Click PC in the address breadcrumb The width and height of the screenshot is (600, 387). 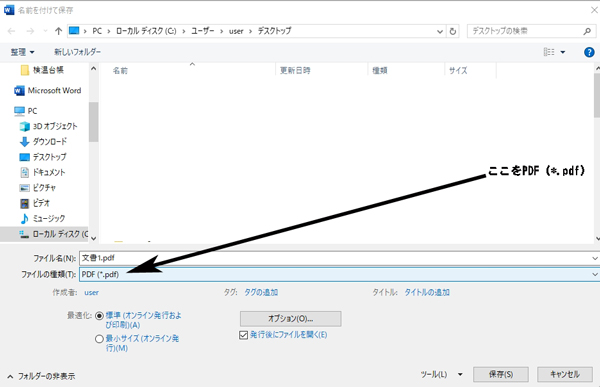(97, 31)
